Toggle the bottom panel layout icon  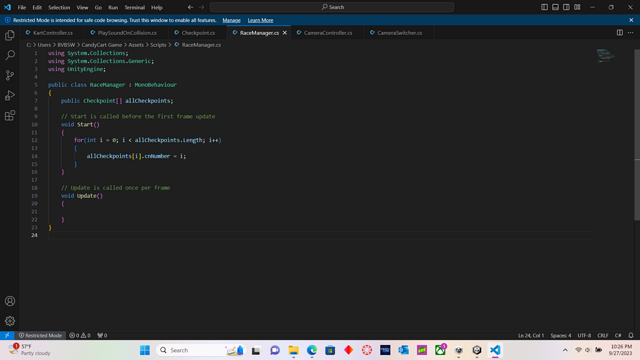click(556, 7)
